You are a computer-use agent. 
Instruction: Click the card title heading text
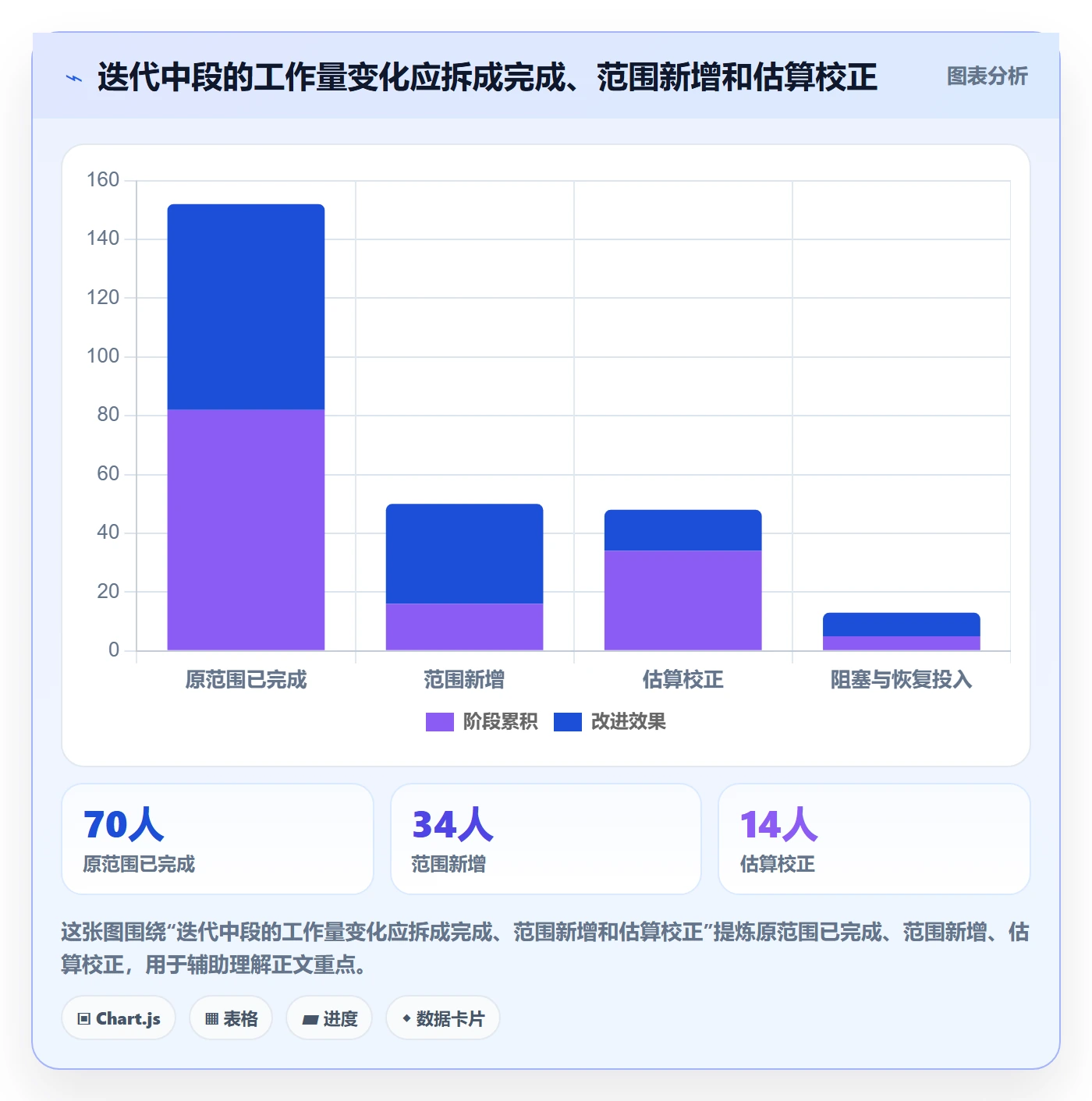click(487, 77)
